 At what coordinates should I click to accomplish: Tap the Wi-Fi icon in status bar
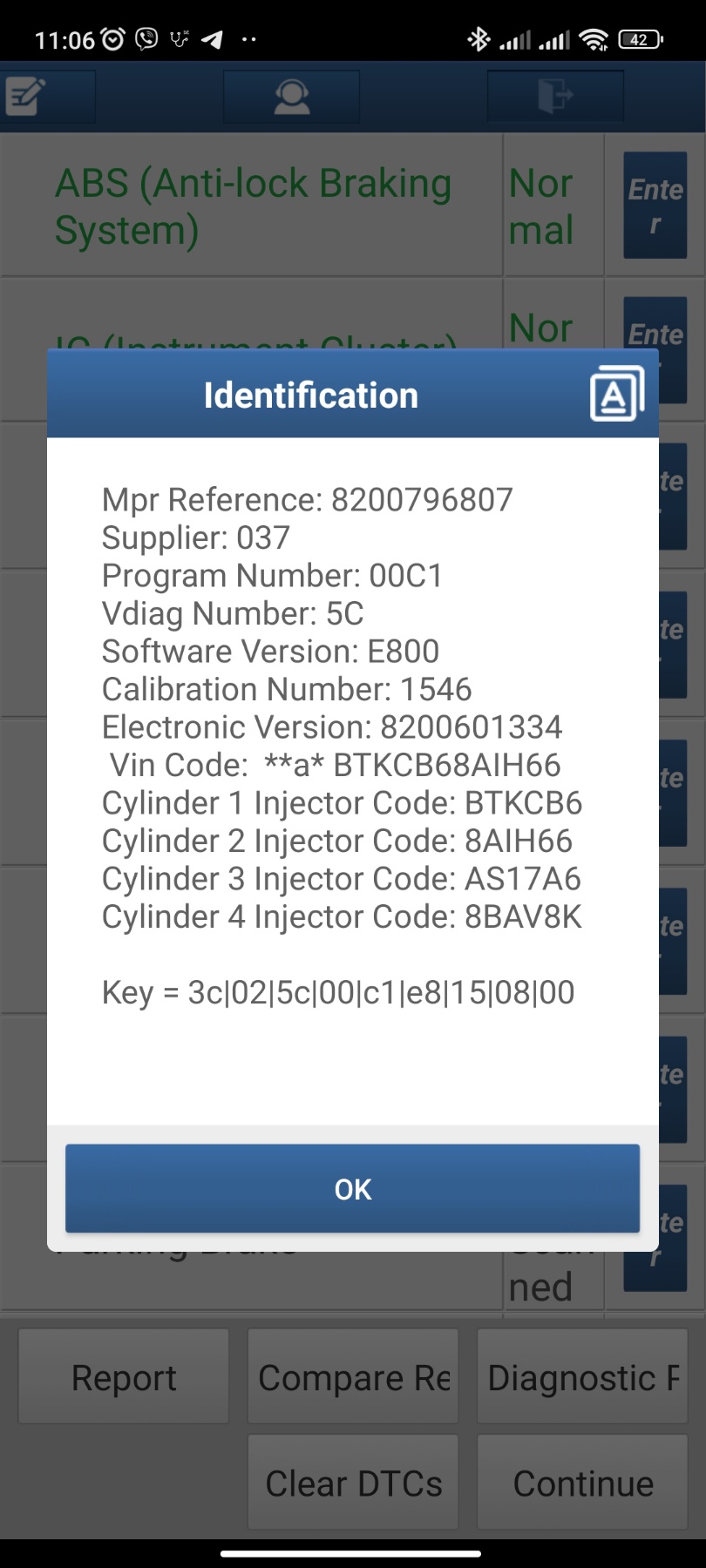pyautogui.click(x=594, y=39)
